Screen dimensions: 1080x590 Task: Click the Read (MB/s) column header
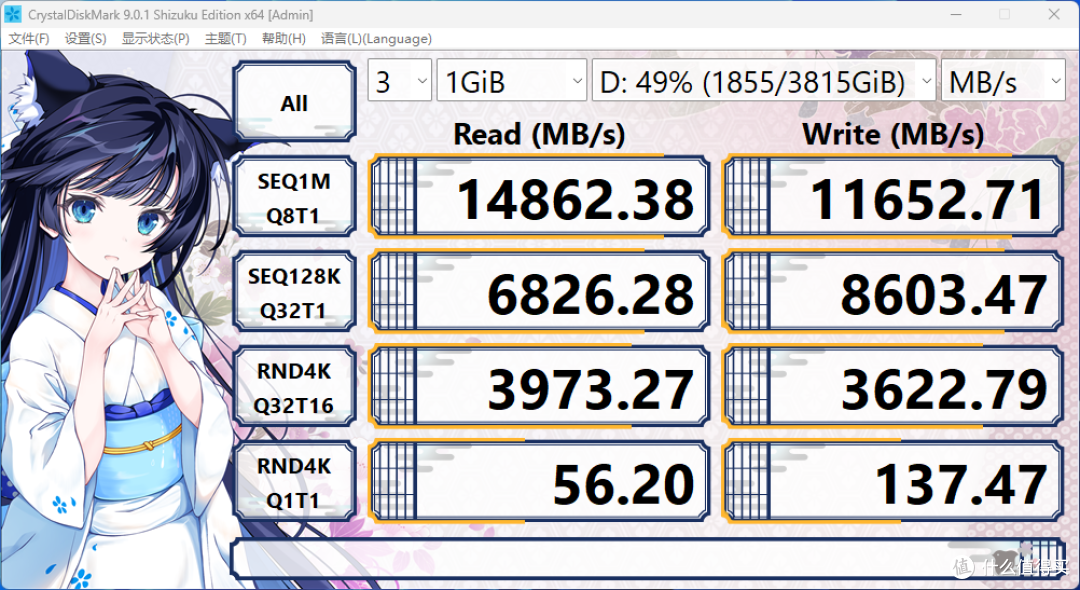point(539,134)
